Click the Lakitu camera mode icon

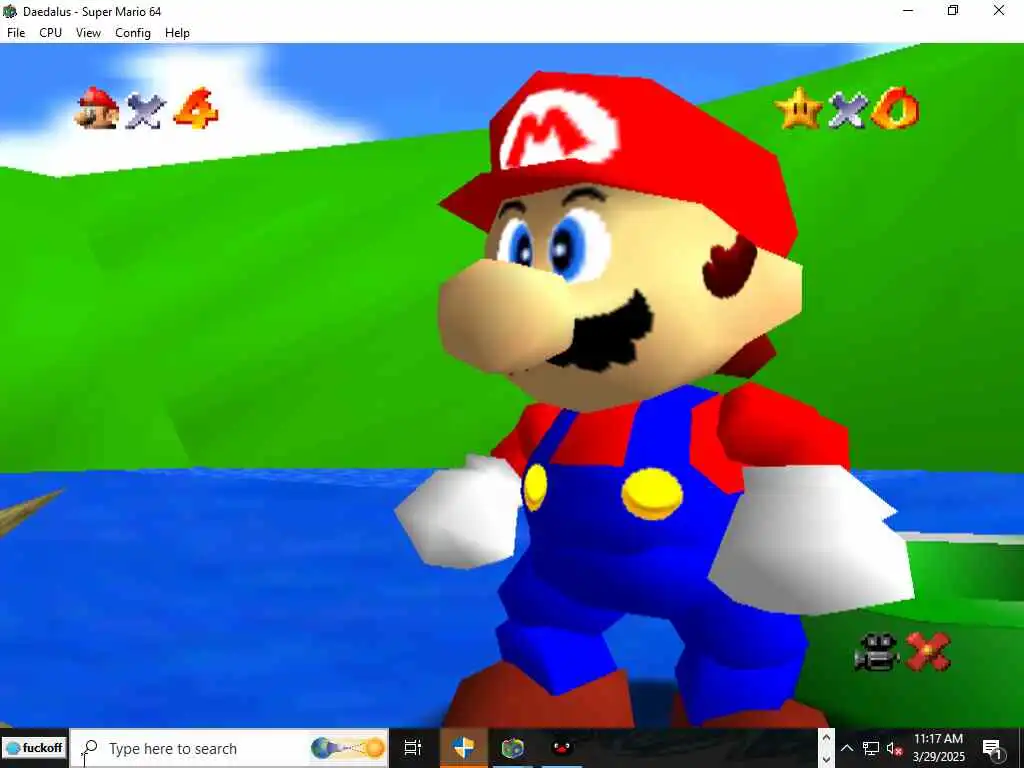[876, 652]
